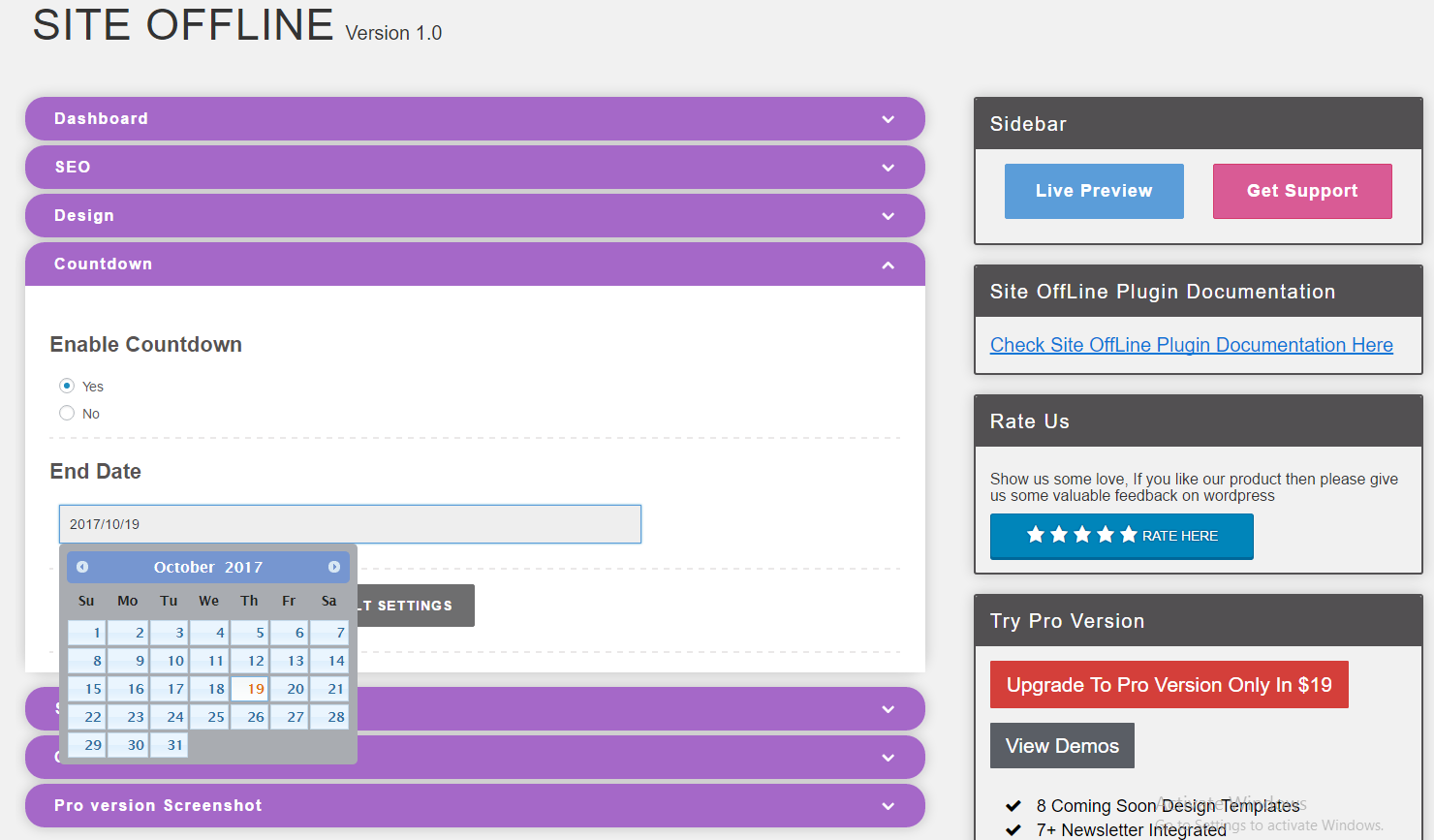Click Upgrade To Pro Version button
Viewport: 1434px width, 840px height.
tap(1169, 685)
